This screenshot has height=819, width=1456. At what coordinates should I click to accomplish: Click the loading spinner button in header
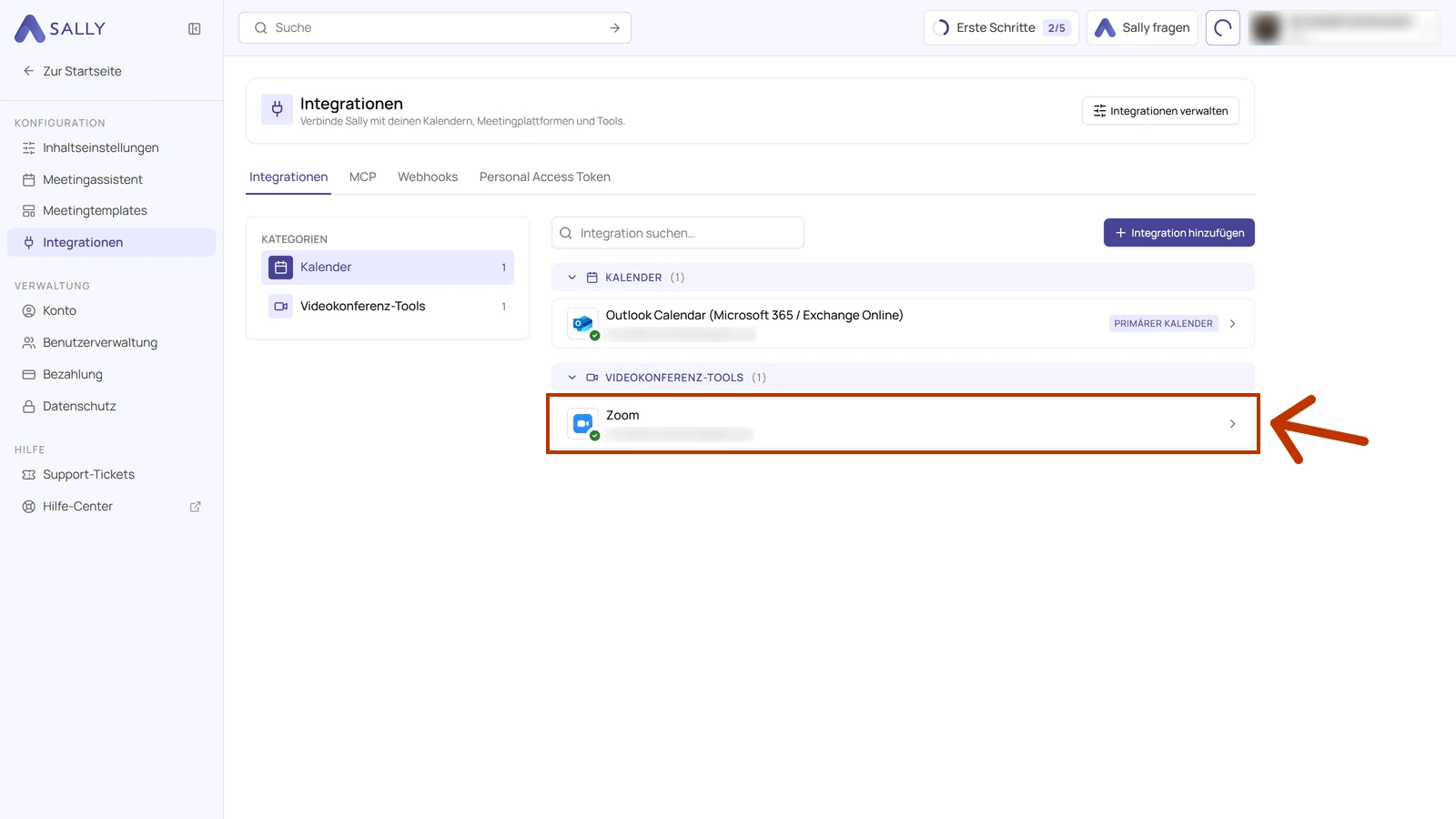tap(1223, 27)
